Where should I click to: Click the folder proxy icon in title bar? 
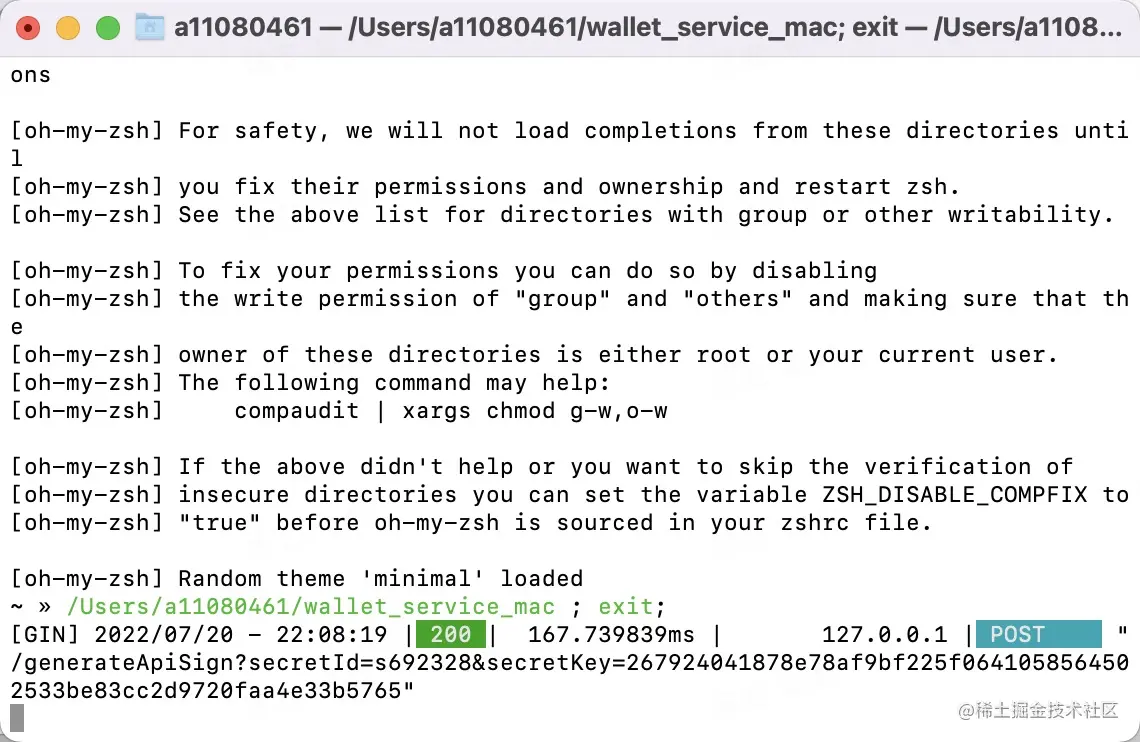tap(150, 28)
